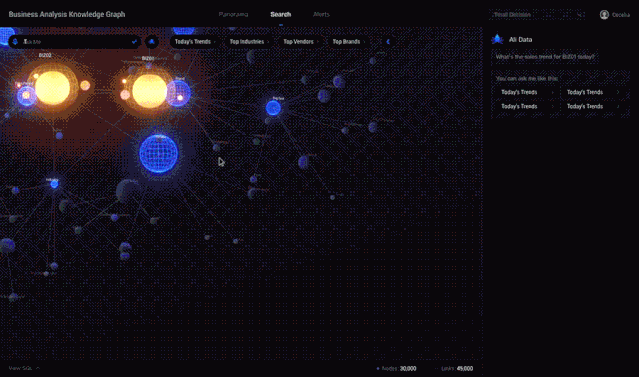Select the BI202 glowing yellow sun node
639x377 pixels.
[x=52, y=88]
